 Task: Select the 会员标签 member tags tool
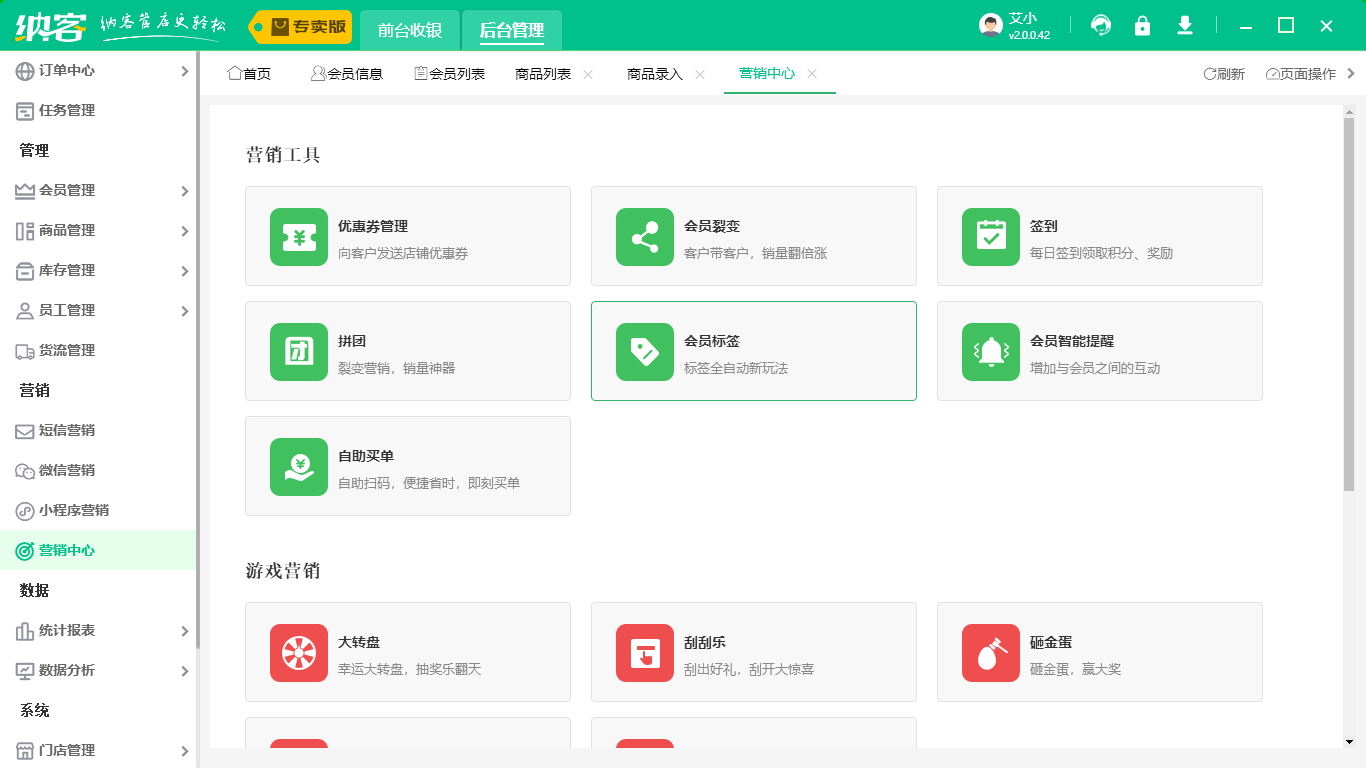(710, 341)
